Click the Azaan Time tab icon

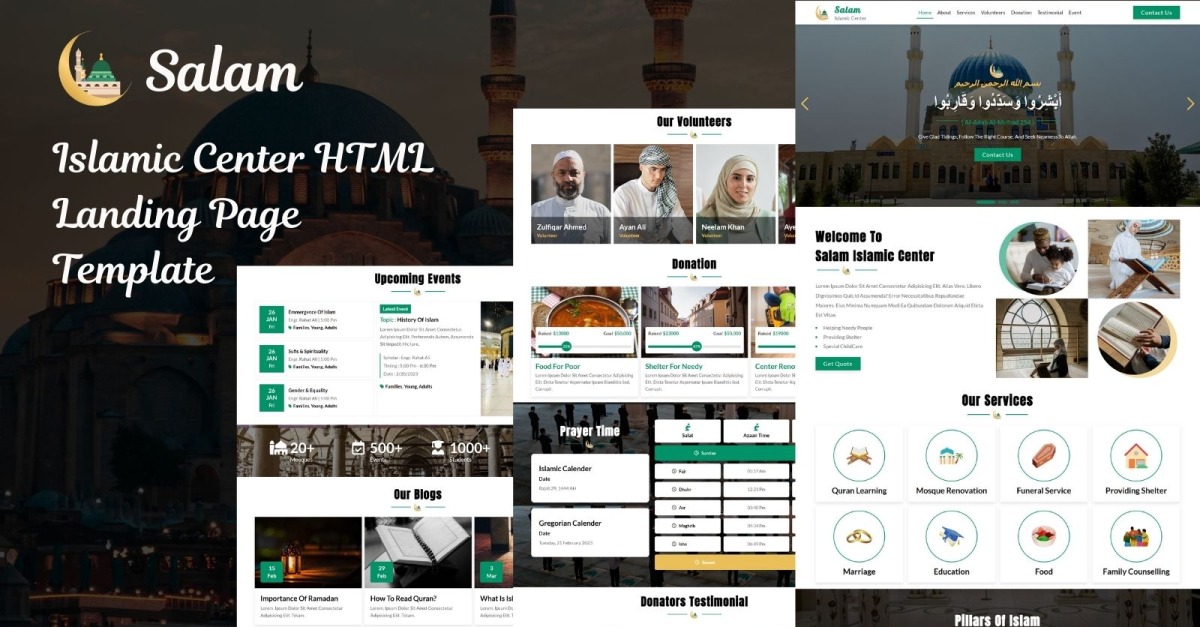[756, 428]
